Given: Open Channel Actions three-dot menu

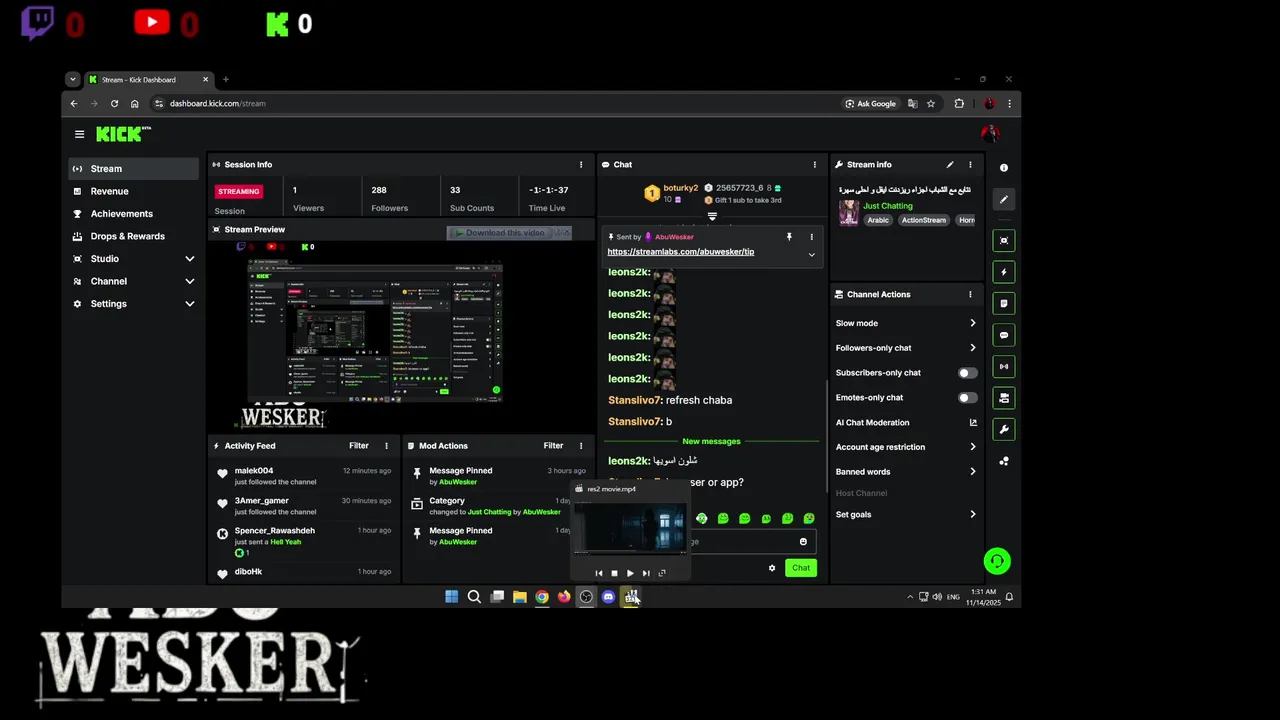Looking at the screenshot, I should tap(970, 295).
